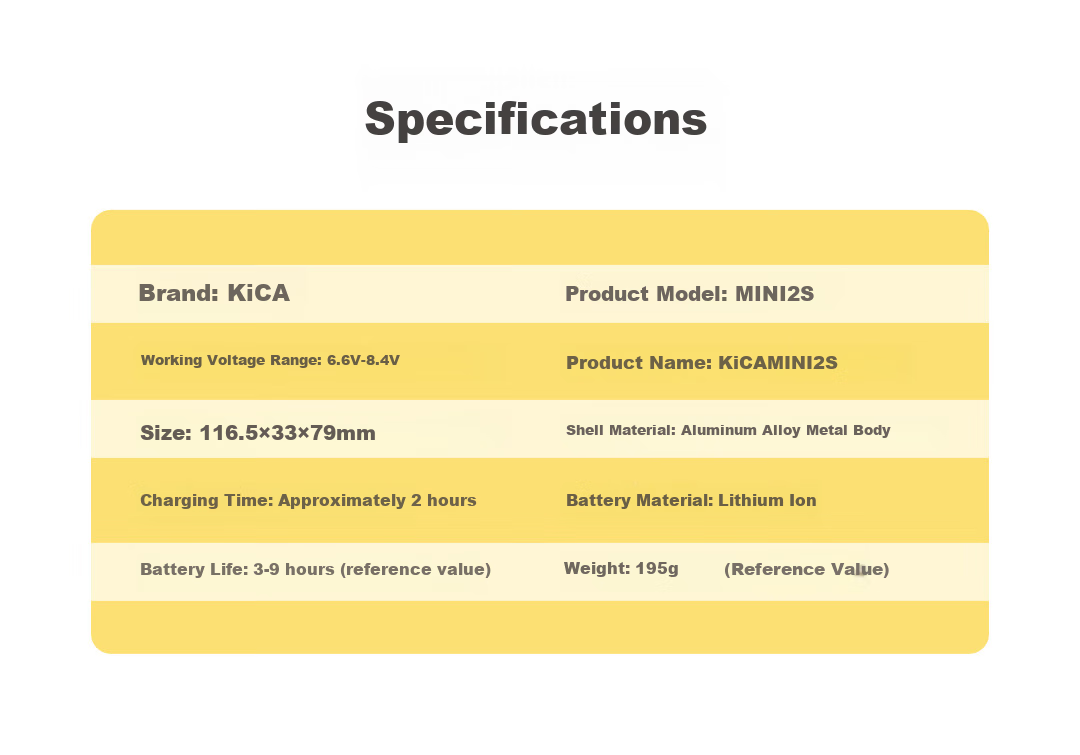Screen dimensions: 1080x755
Task: Select the Weight: 195g text
Action: point(621,569)
